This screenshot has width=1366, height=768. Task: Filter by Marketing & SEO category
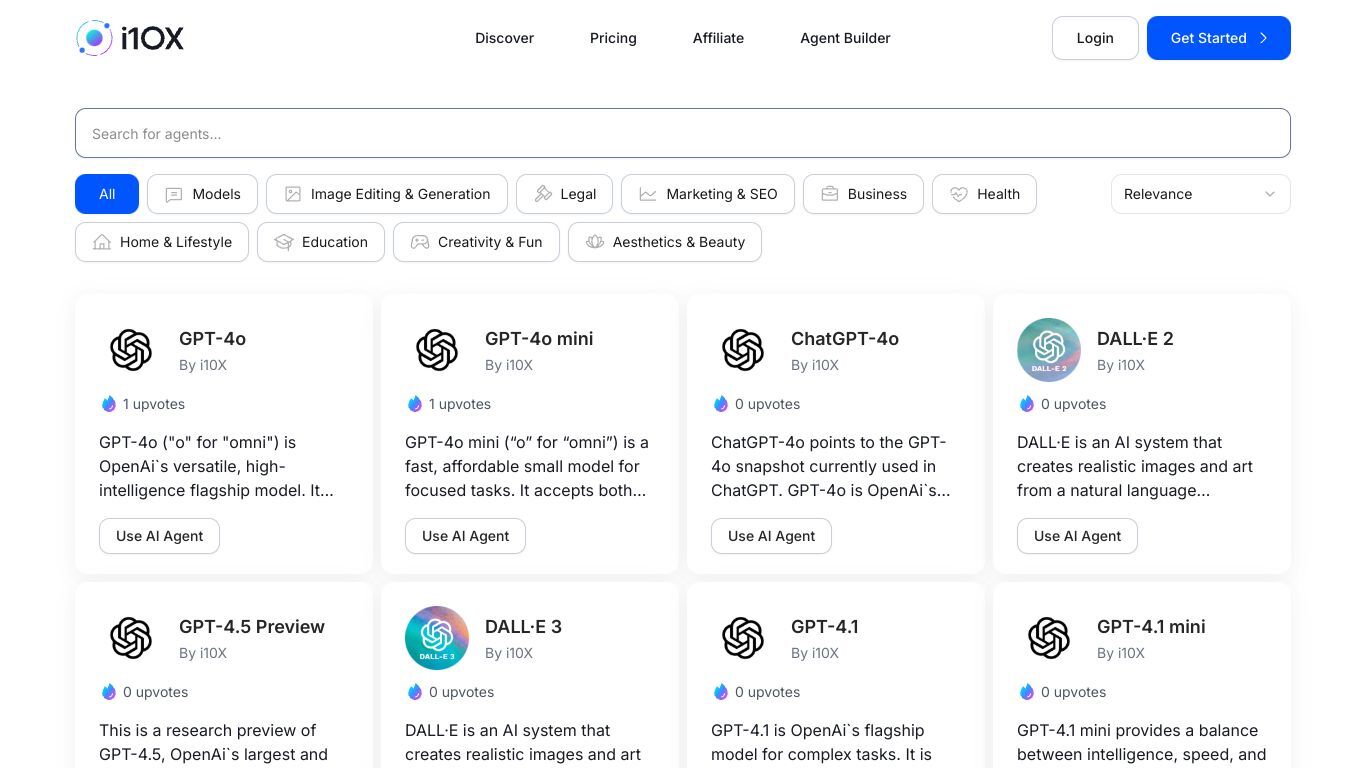click(x=707, y=194)
